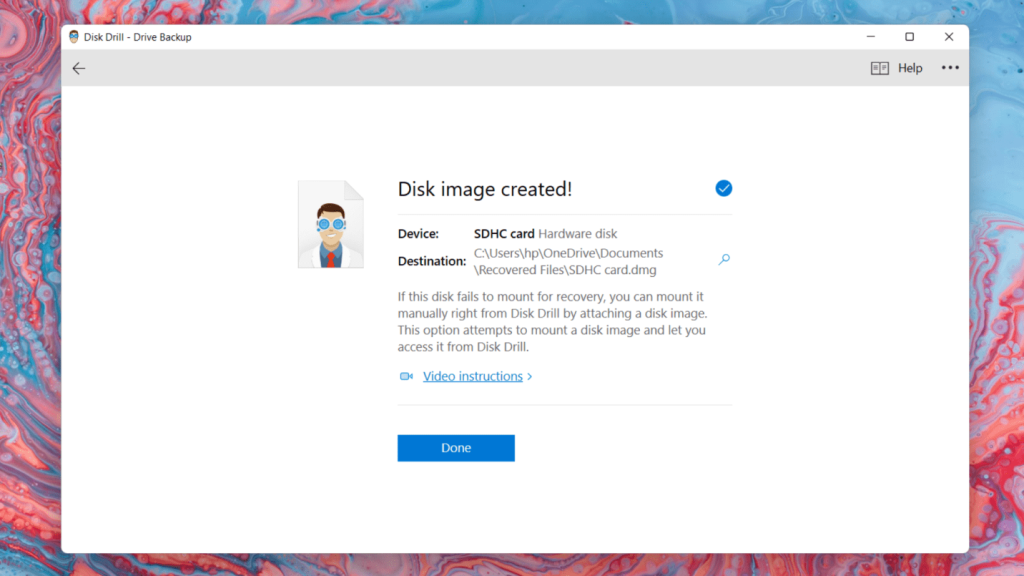Click the Disk Drill app icon in title bar
Screen dimensions: 1024x576
(74, 37)
